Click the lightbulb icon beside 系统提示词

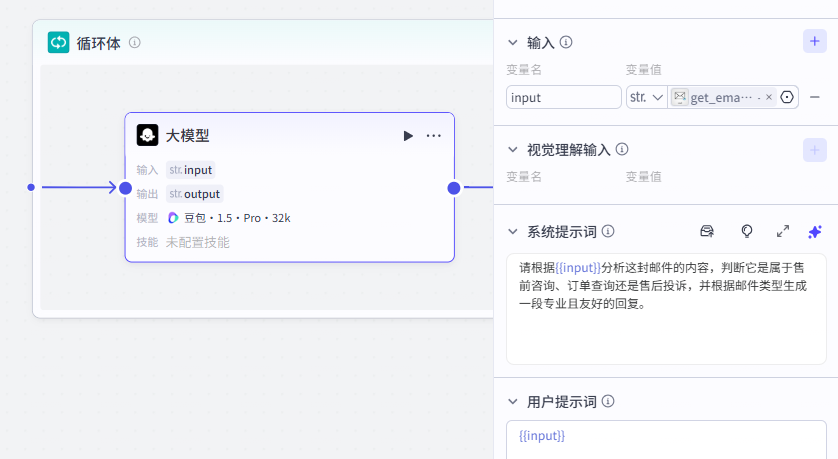pyautogui.click(x=746, y=232)
